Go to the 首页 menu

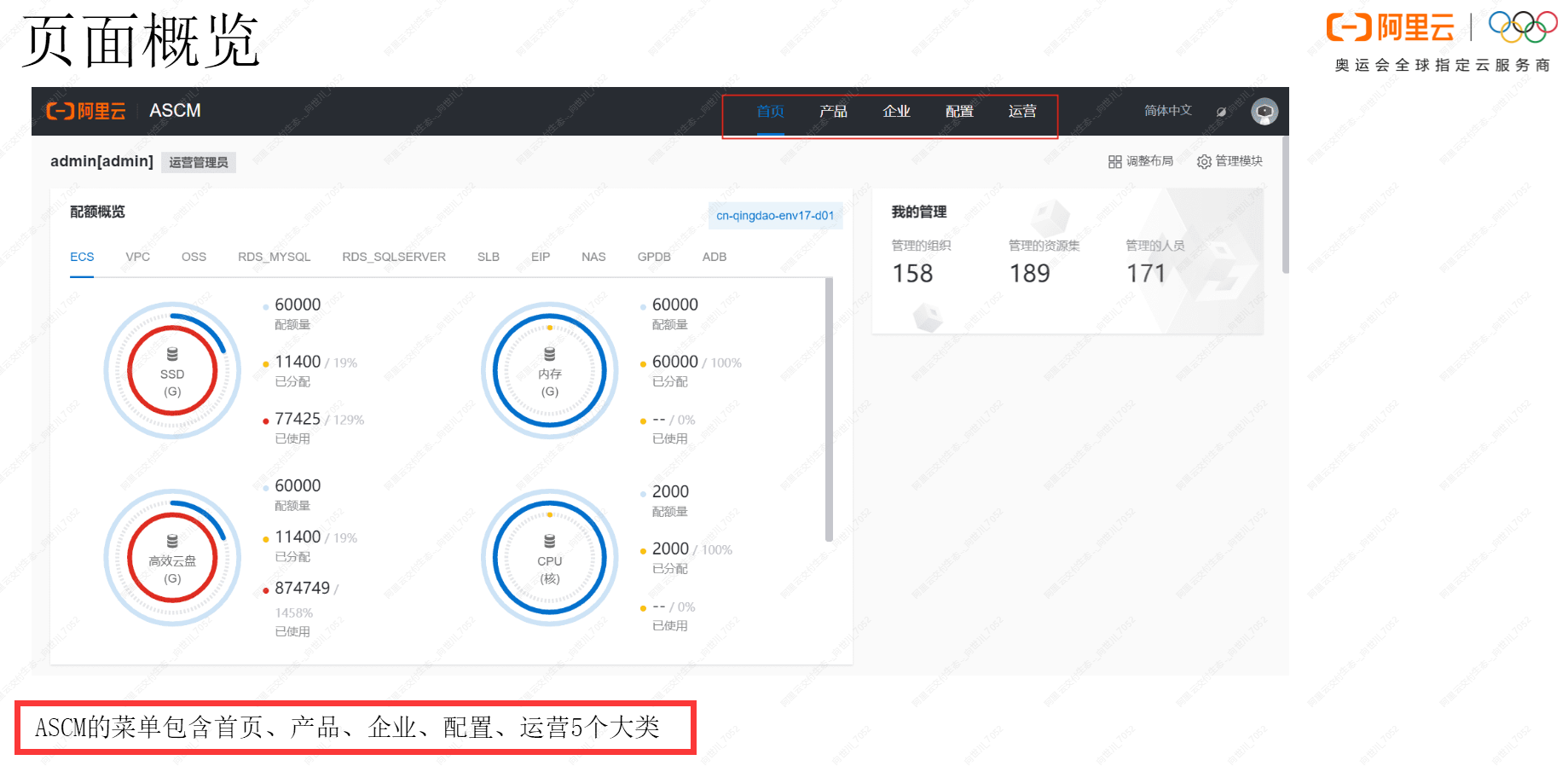770,111
